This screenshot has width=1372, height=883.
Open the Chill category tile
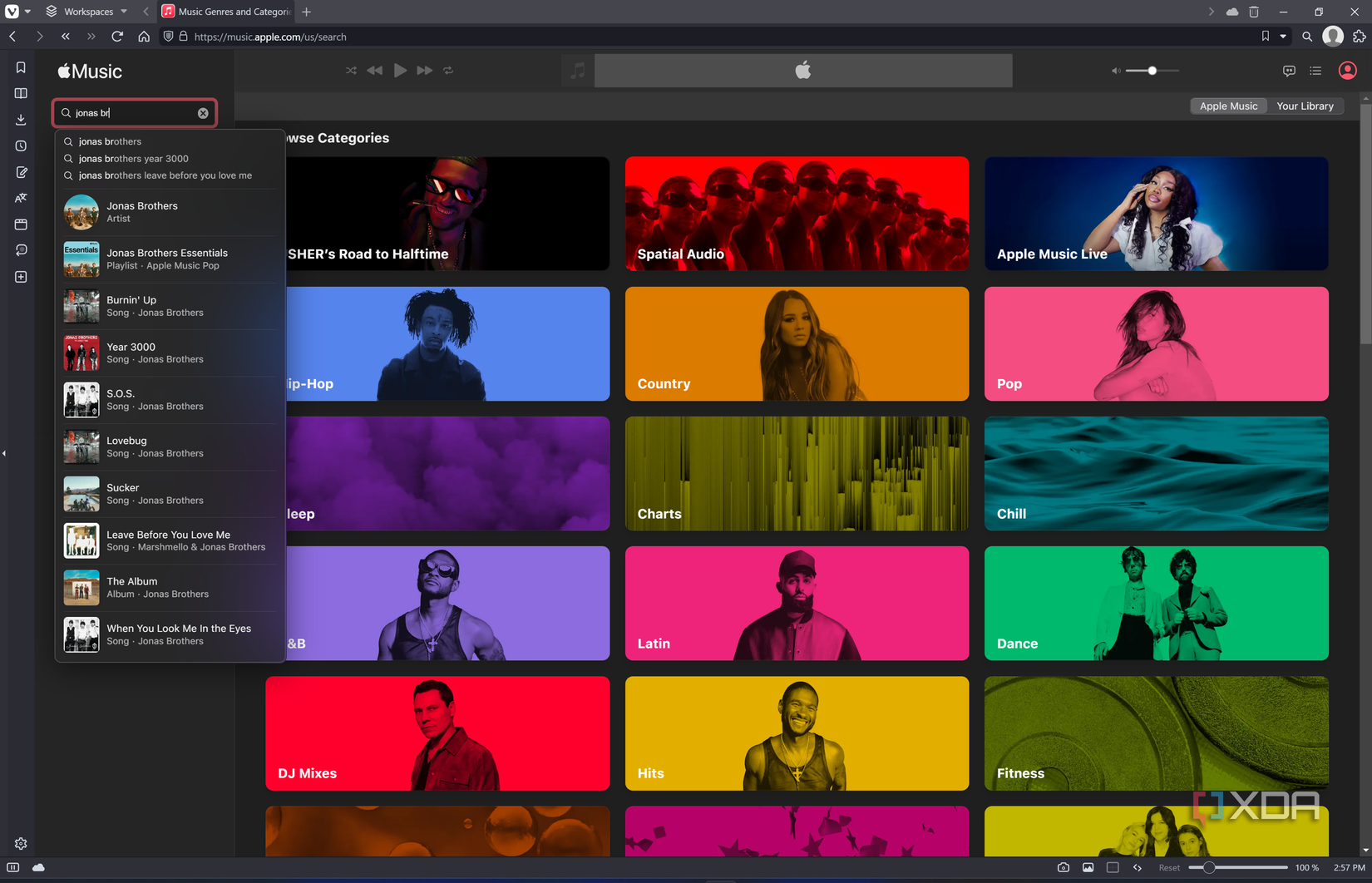coord(1157,473)
